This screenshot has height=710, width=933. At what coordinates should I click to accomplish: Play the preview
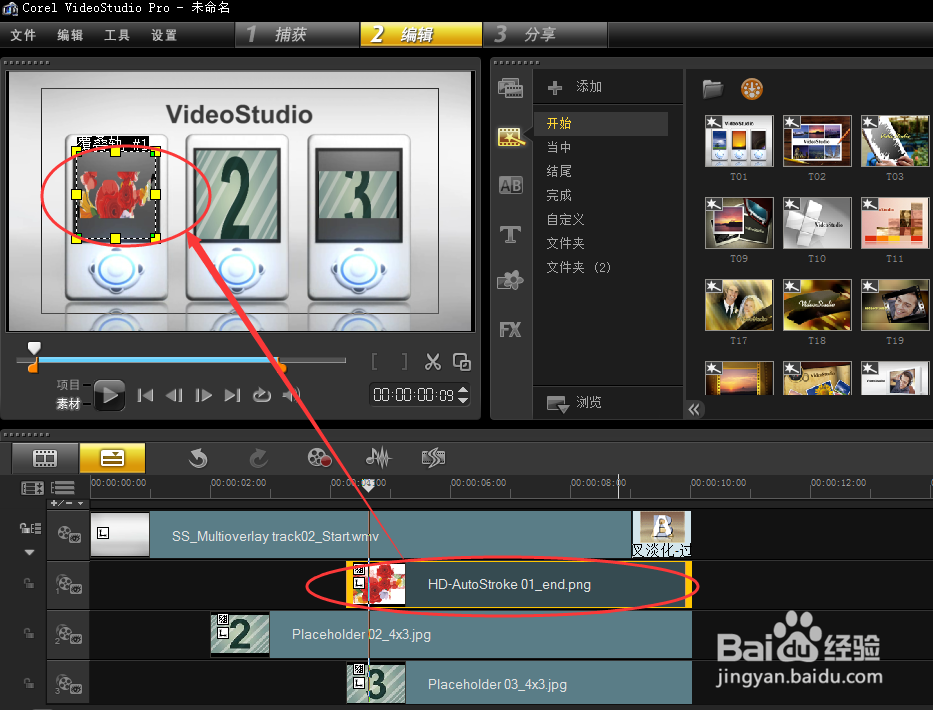pos(109,395)
